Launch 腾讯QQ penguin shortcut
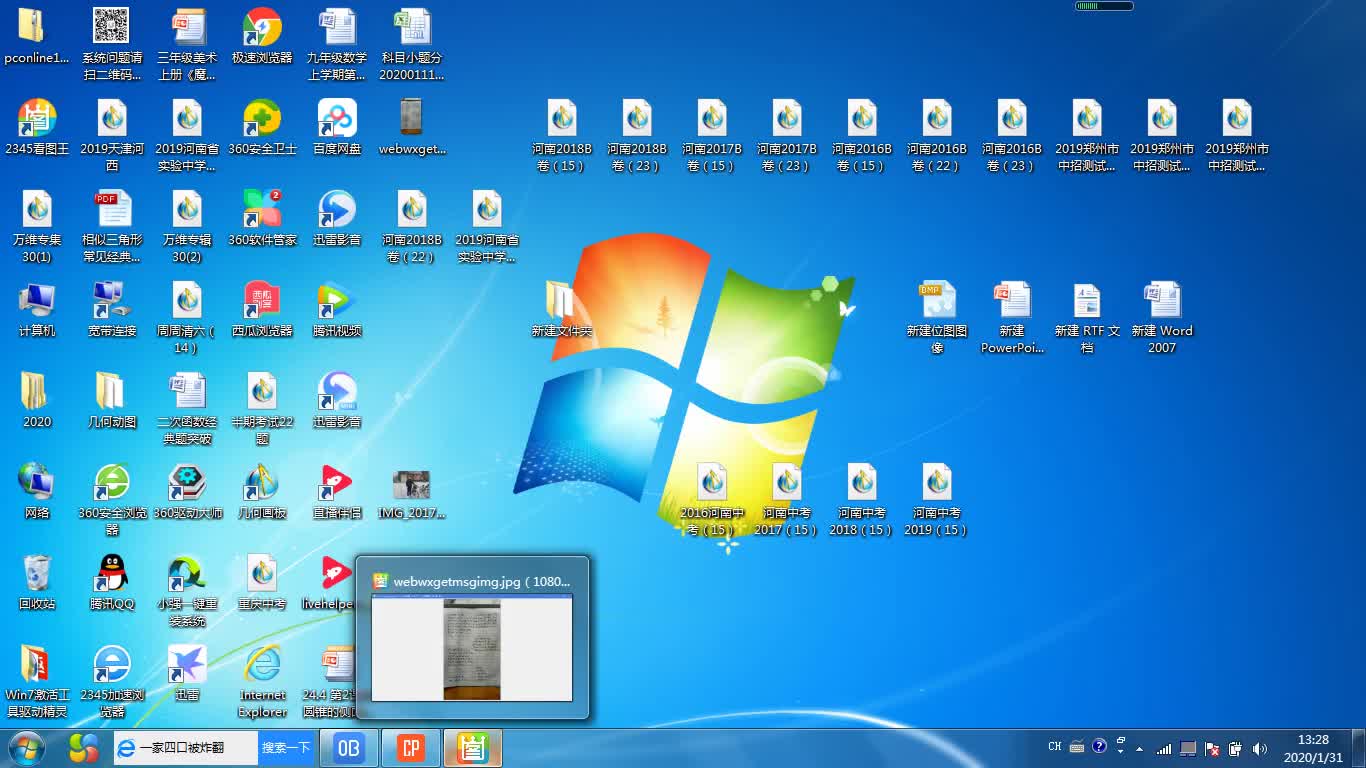This screenshot has width=1366, height=768. (112, 582)
